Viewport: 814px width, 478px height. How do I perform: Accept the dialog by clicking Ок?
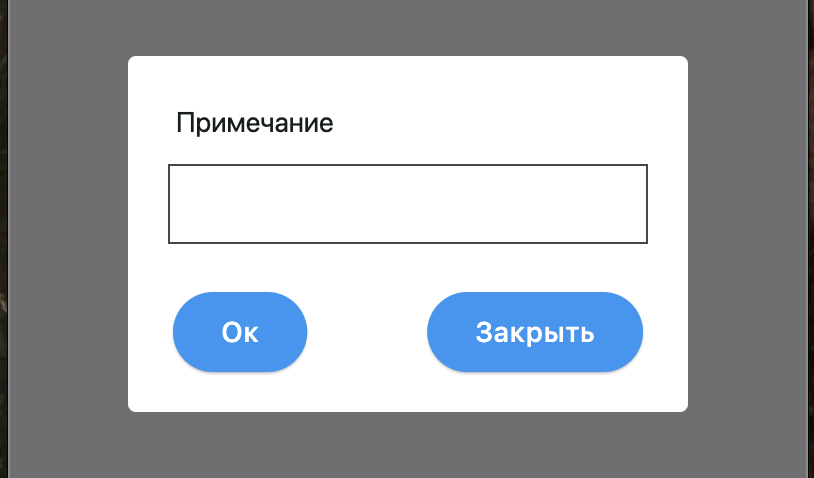[240, 332]
